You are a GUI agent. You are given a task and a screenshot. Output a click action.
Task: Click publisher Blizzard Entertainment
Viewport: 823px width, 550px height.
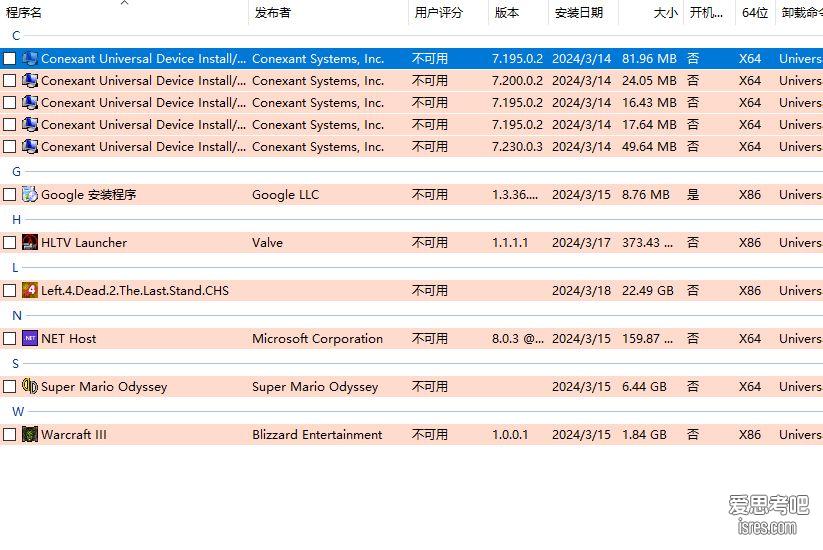coord(317,435)
